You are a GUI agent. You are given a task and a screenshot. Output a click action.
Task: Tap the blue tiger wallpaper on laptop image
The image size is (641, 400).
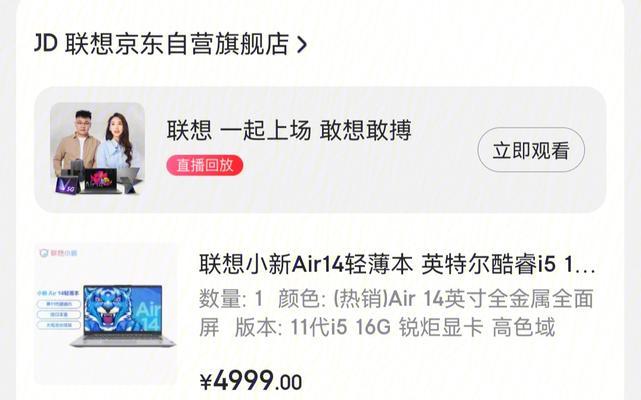coord(110,309)
